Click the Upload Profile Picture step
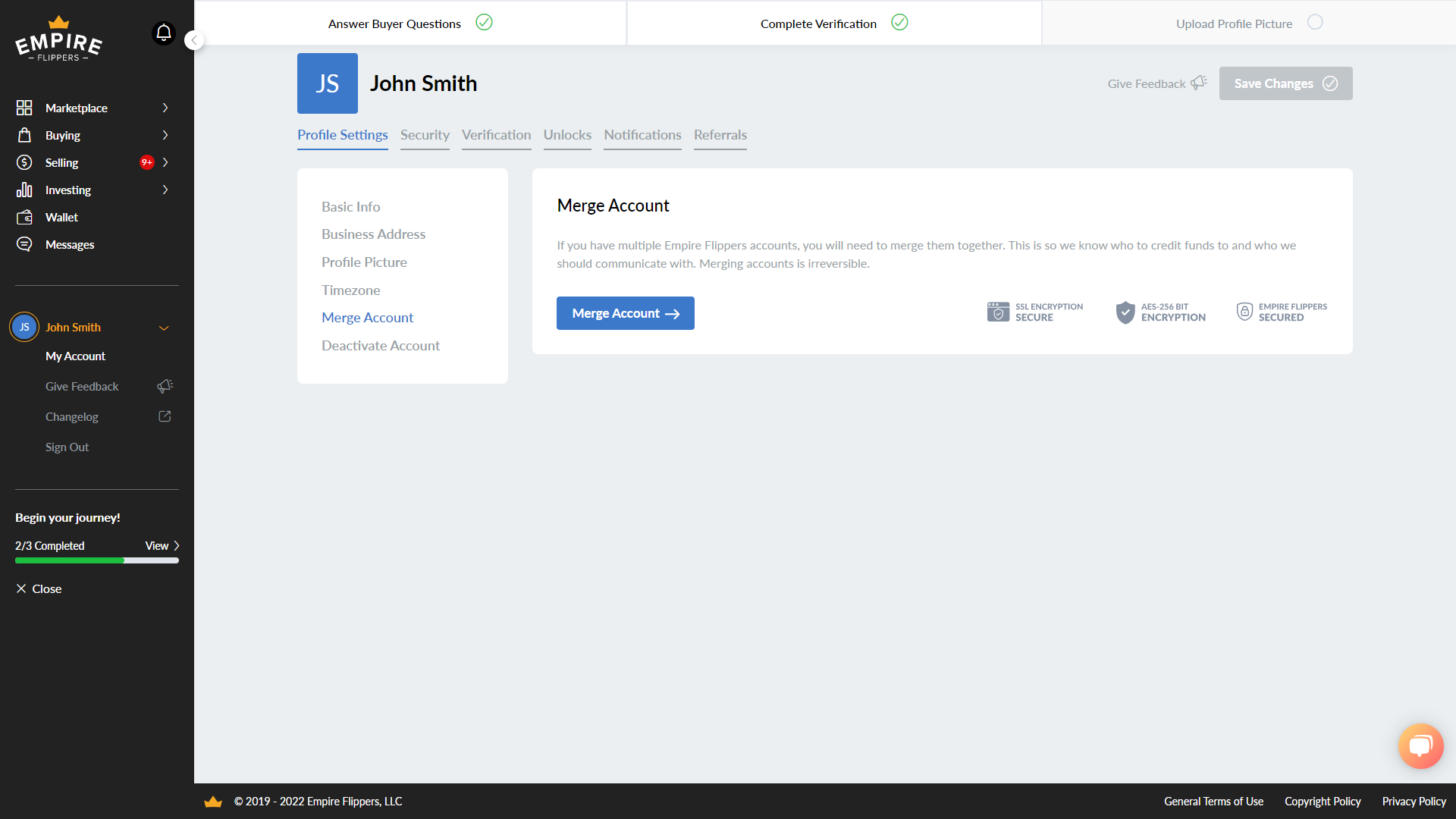Image resolution: width=1456 pixels, height=819 pixels. tap(1249, 23)
